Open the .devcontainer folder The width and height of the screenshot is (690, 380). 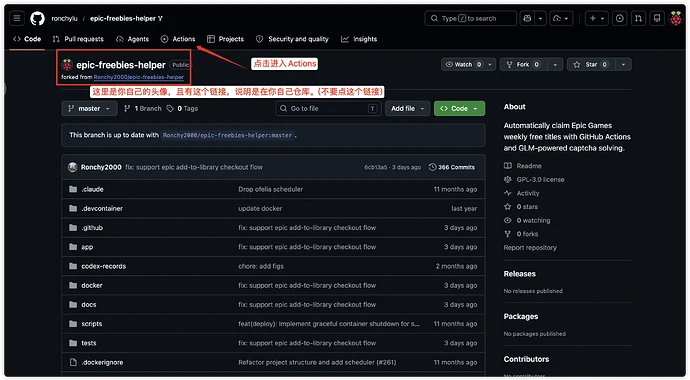click(x=102, y=208)
